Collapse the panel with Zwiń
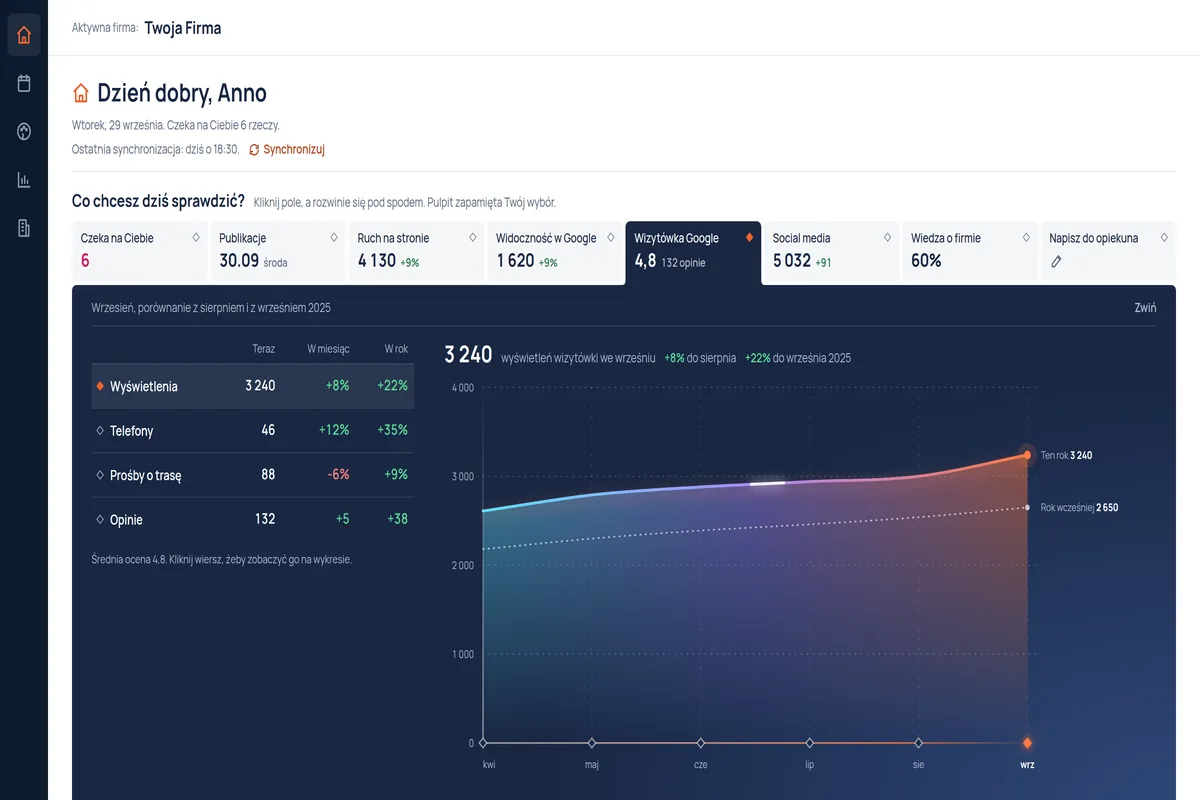Screen dimensions: 1200x800 [1145, 307]
